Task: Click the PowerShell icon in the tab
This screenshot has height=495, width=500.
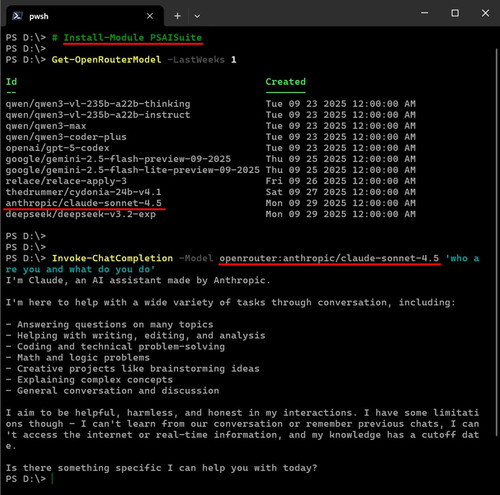Action: click(x=17, y=16)
